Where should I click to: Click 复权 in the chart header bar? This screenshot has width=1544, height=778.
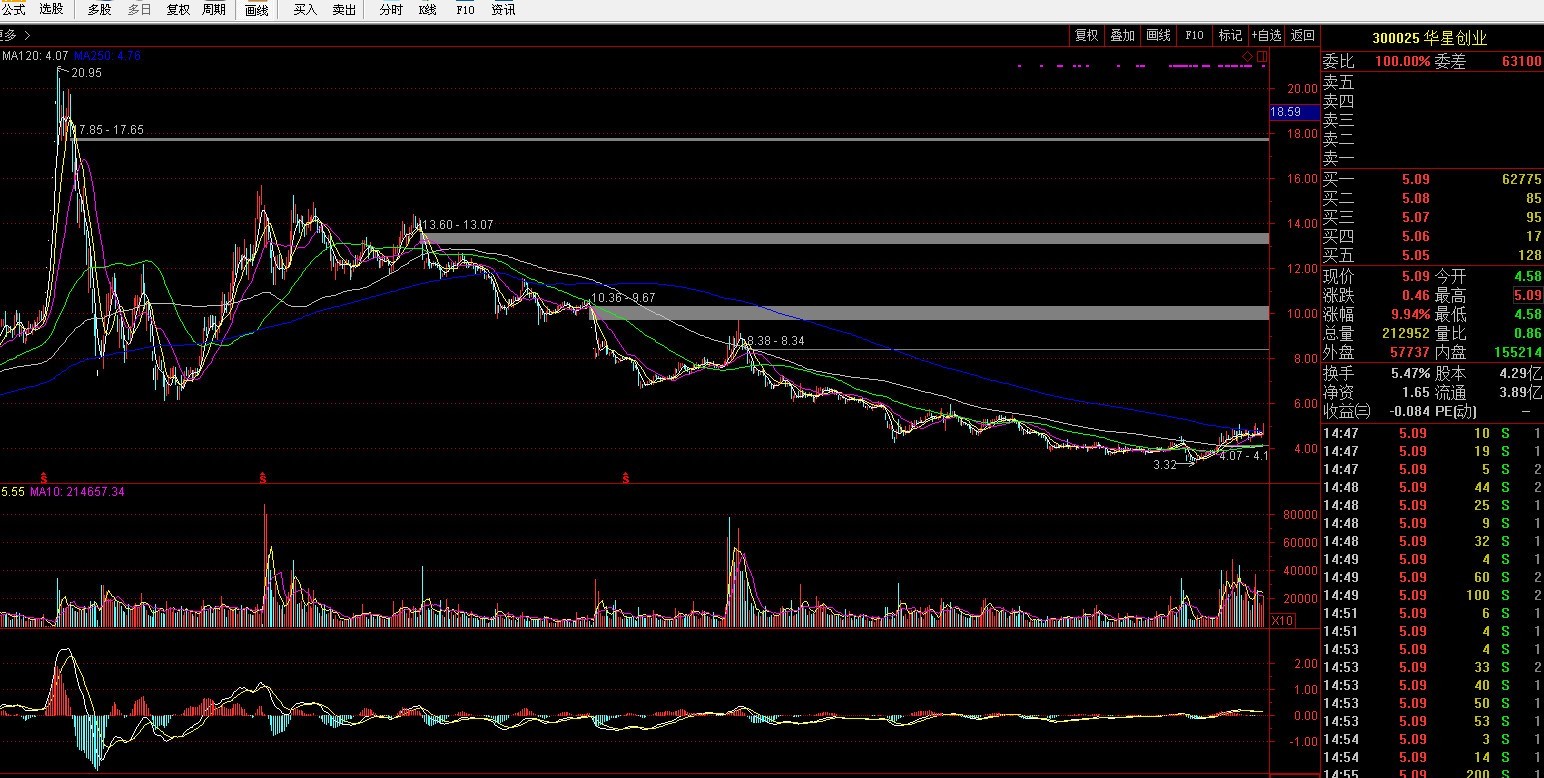point(1086,35)
